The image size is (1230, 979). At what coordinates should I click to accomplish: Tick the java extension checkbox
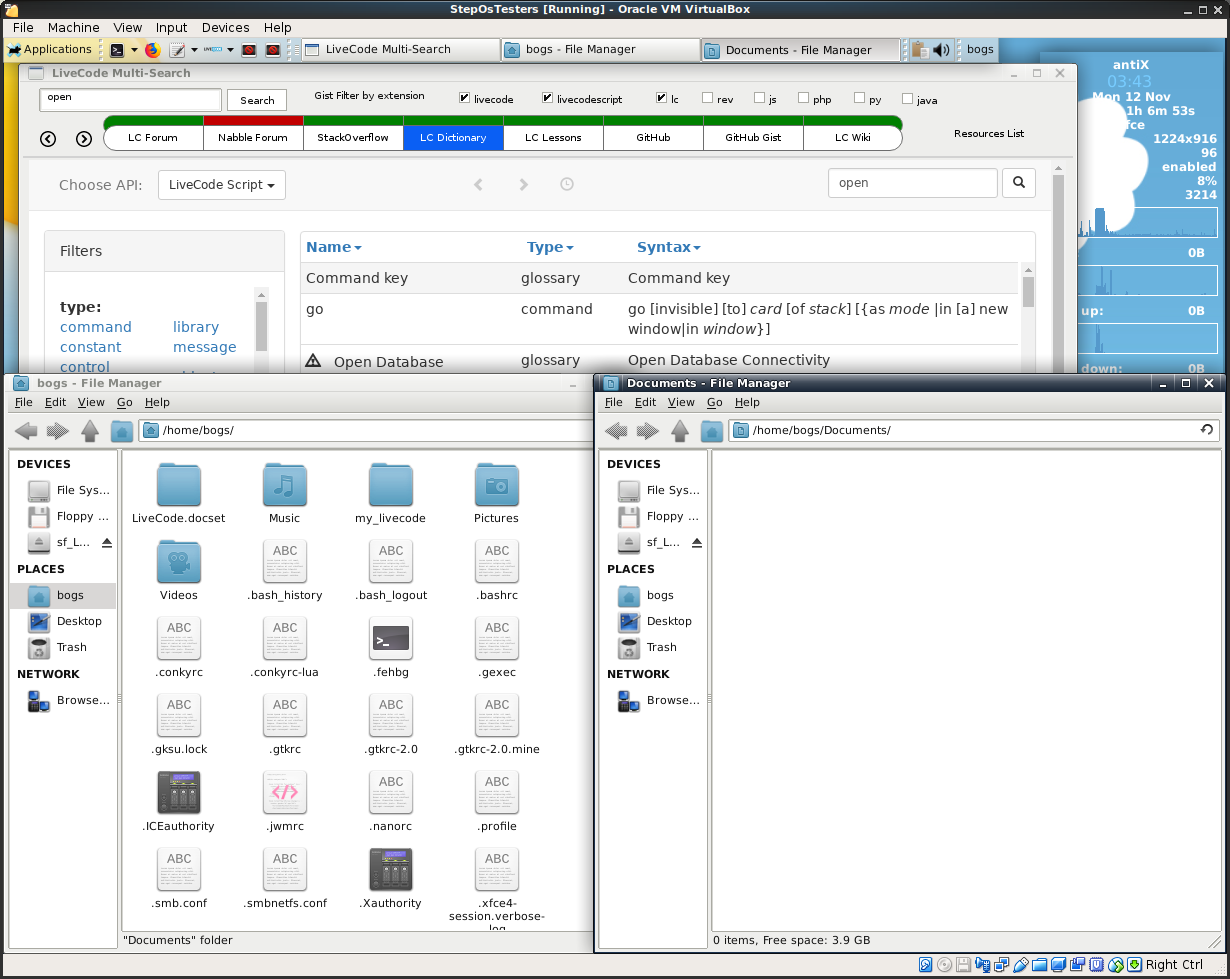coord(908,99)
